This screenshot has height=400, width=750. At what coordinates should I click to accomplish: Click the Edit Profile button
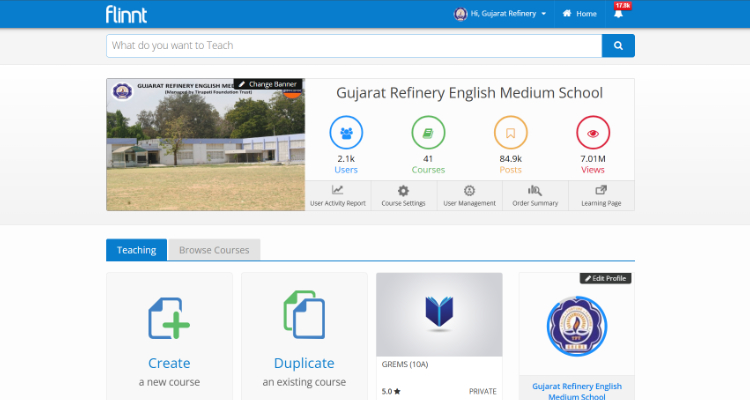[x=605, y=278]
